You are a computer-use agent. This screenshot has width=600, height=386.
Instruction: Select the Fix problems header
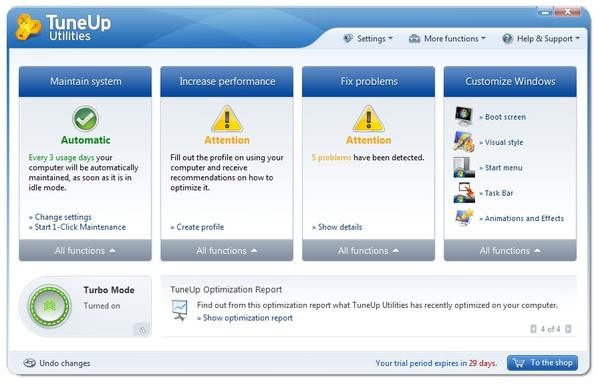click(368, 81)
